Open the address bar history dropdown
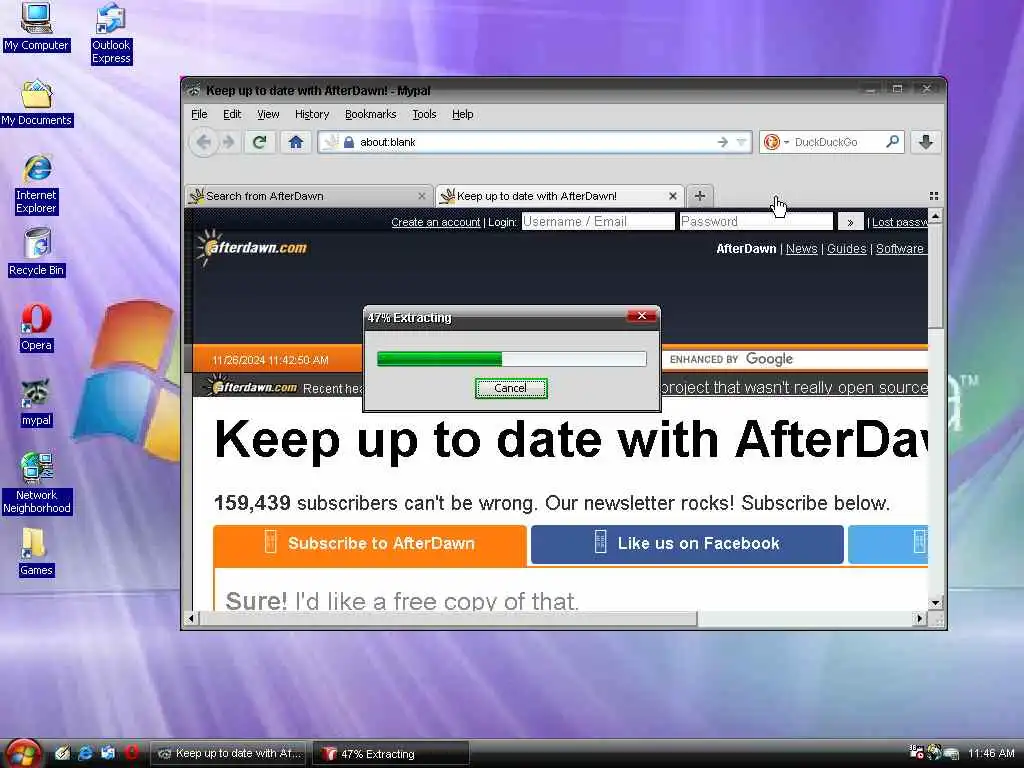The image size is (1024, 768). pyautogui.click(x=741, y=142)
